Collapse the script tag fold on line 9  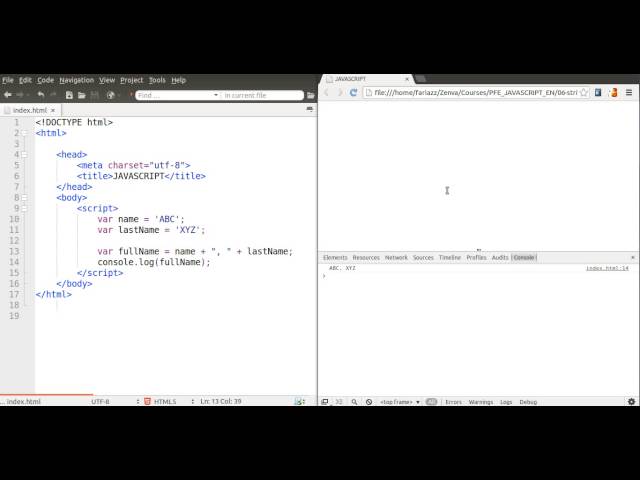click(24, 209)
